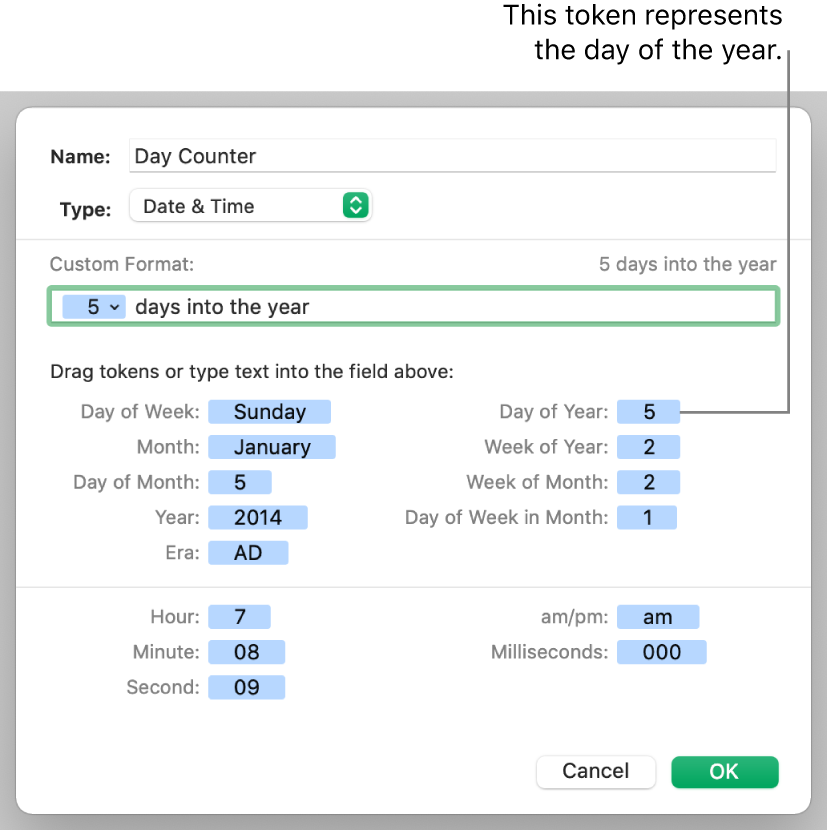Click the January month token
This screenshot has width=828, height=830.
271,446
